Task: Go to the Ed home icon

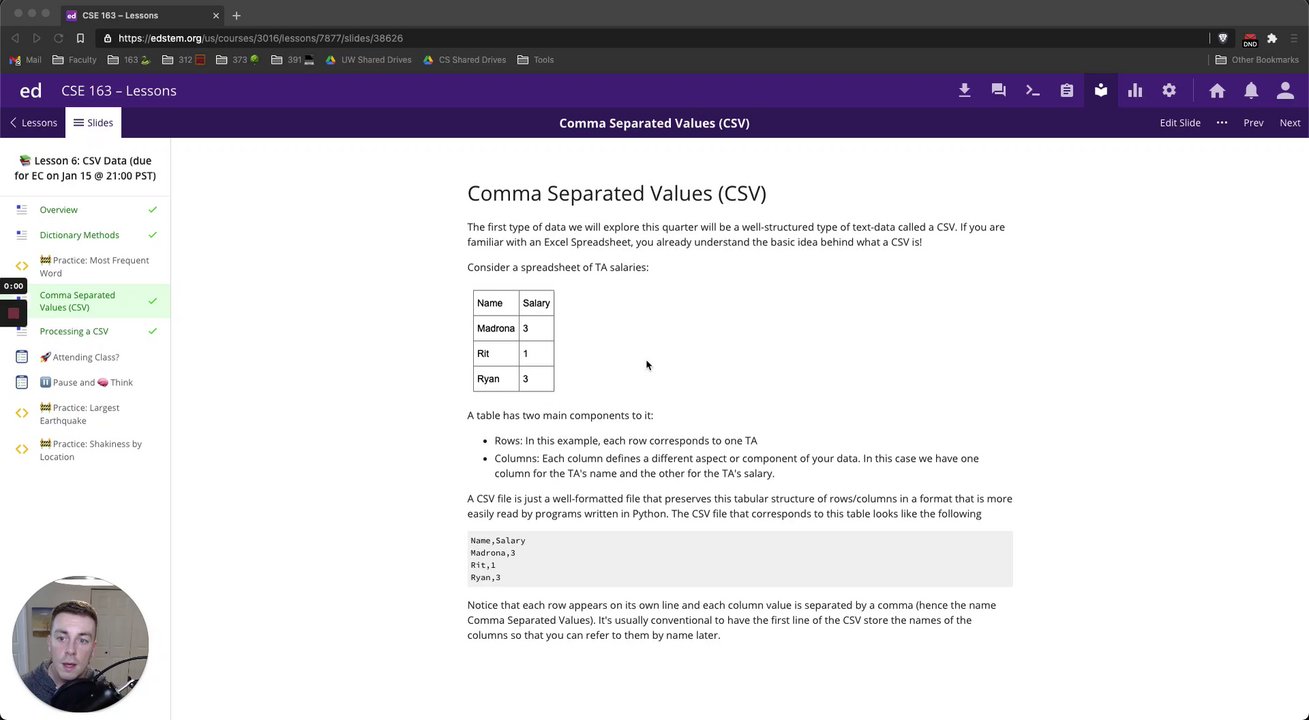Action: (1217, 90)
